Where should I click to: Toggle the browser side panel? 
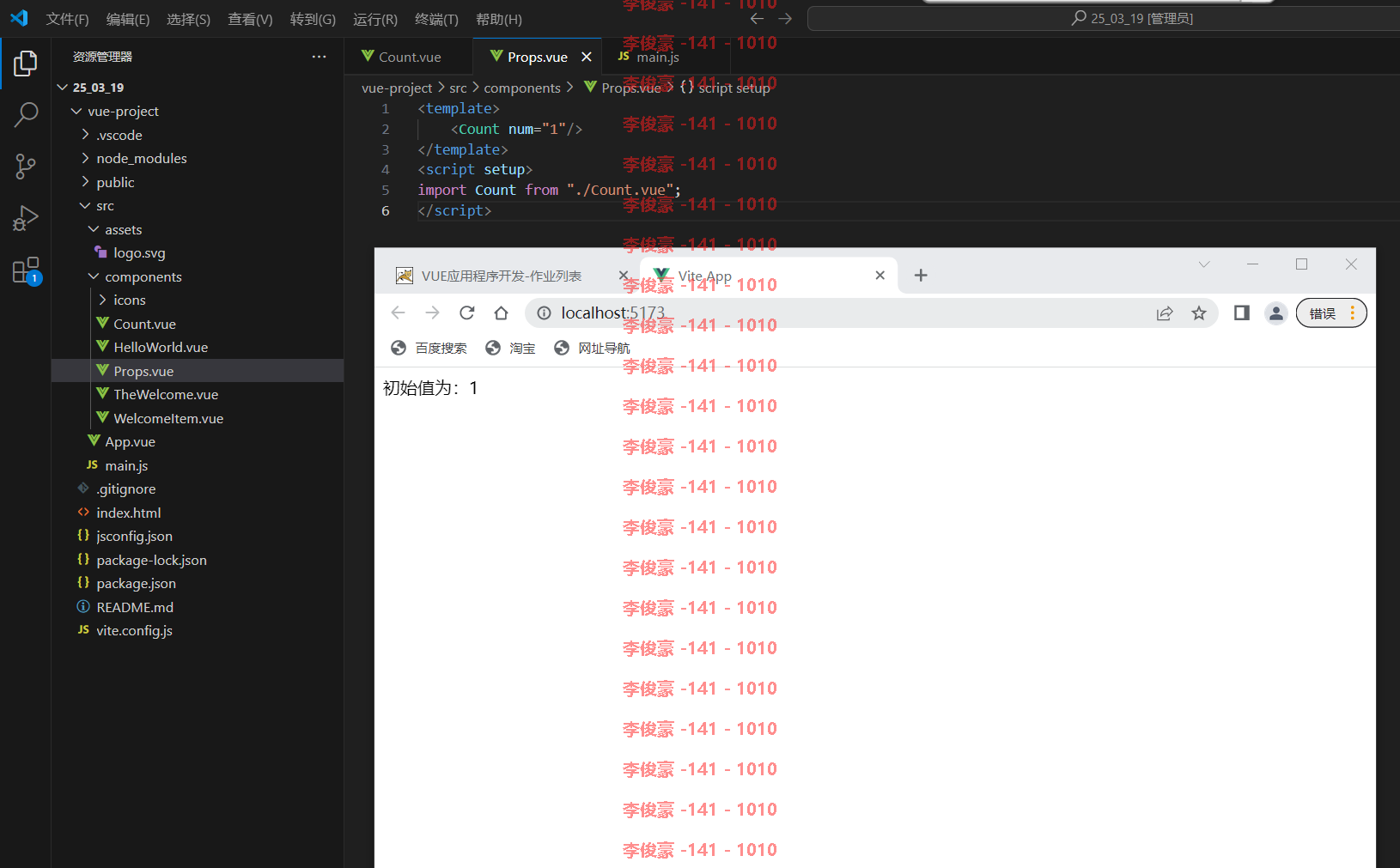[x=1241, y=313]
